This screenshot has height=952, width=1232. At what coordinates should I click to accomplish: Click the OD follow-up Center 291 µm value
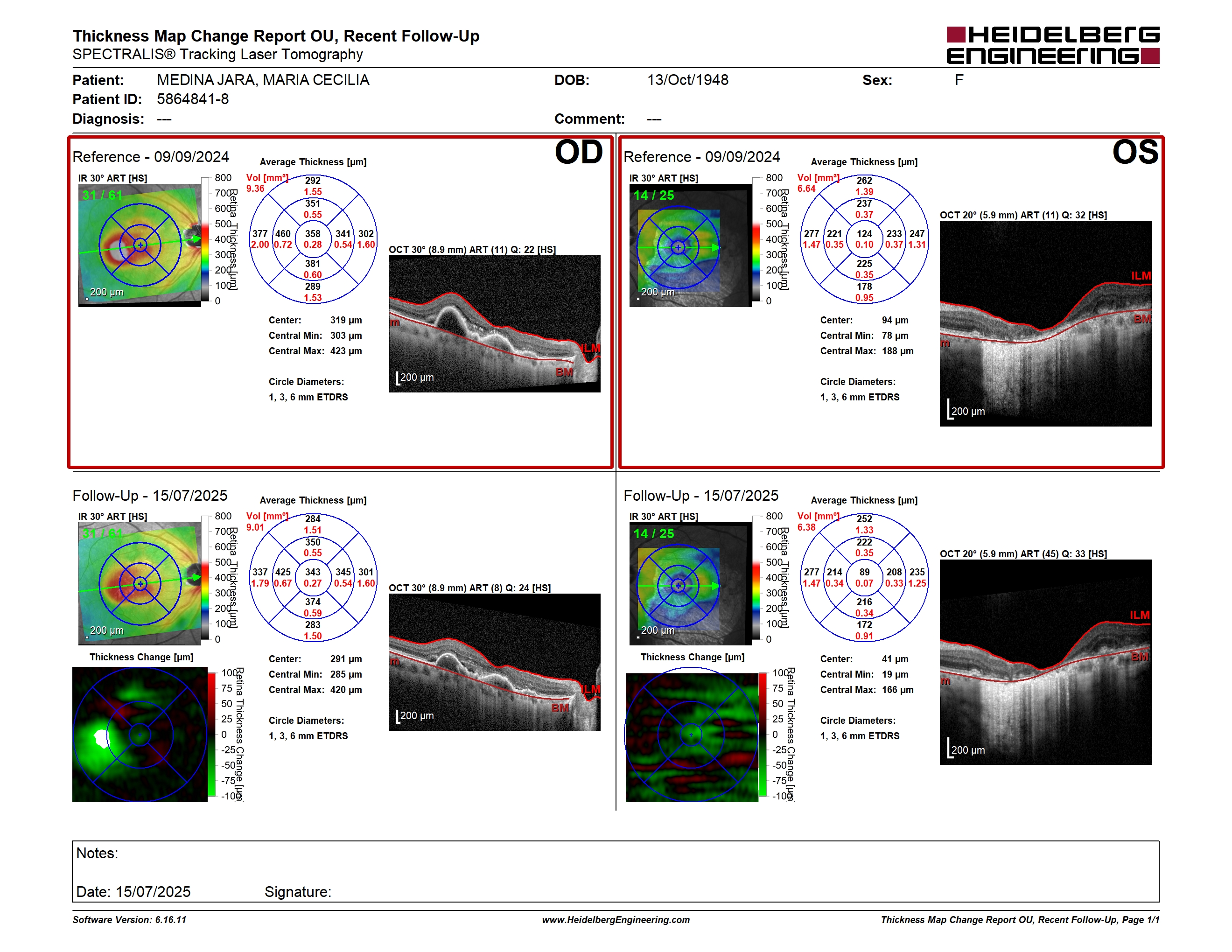(x=346, y=659)
